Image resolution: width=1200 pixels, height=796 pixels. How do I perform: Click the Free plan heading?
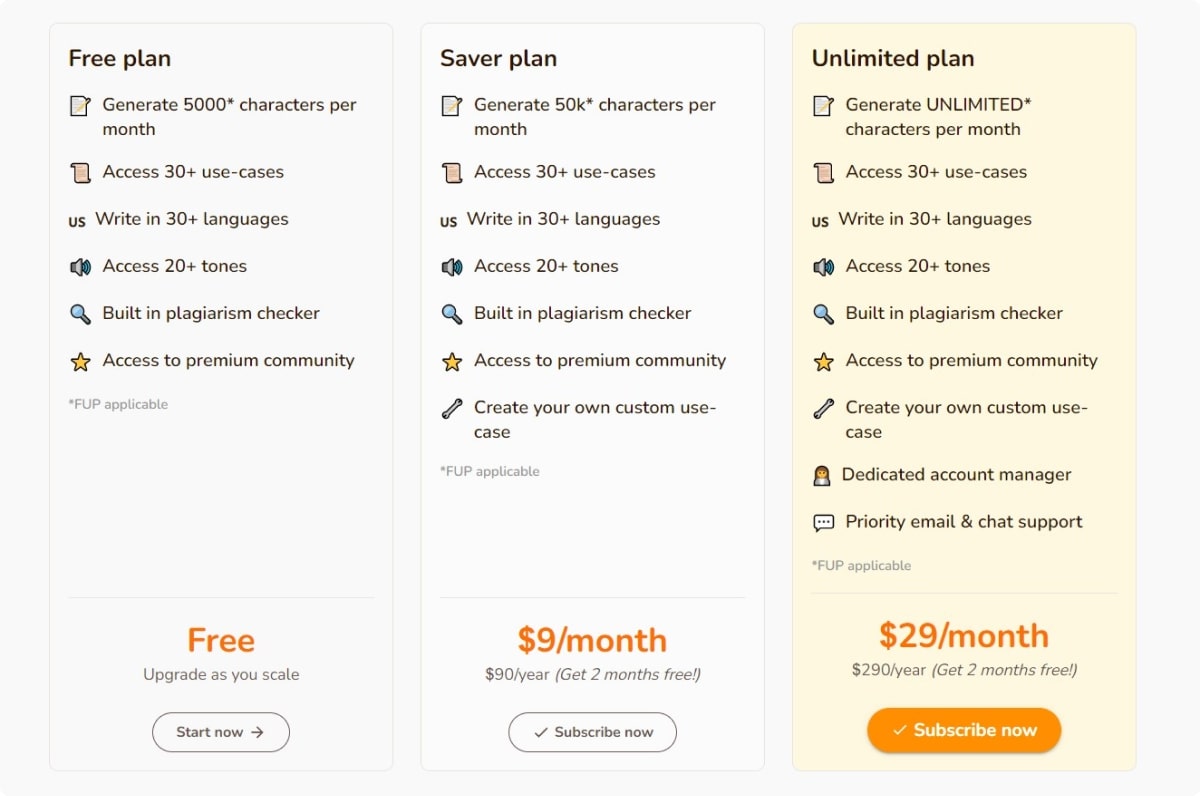tap(120, 59)
